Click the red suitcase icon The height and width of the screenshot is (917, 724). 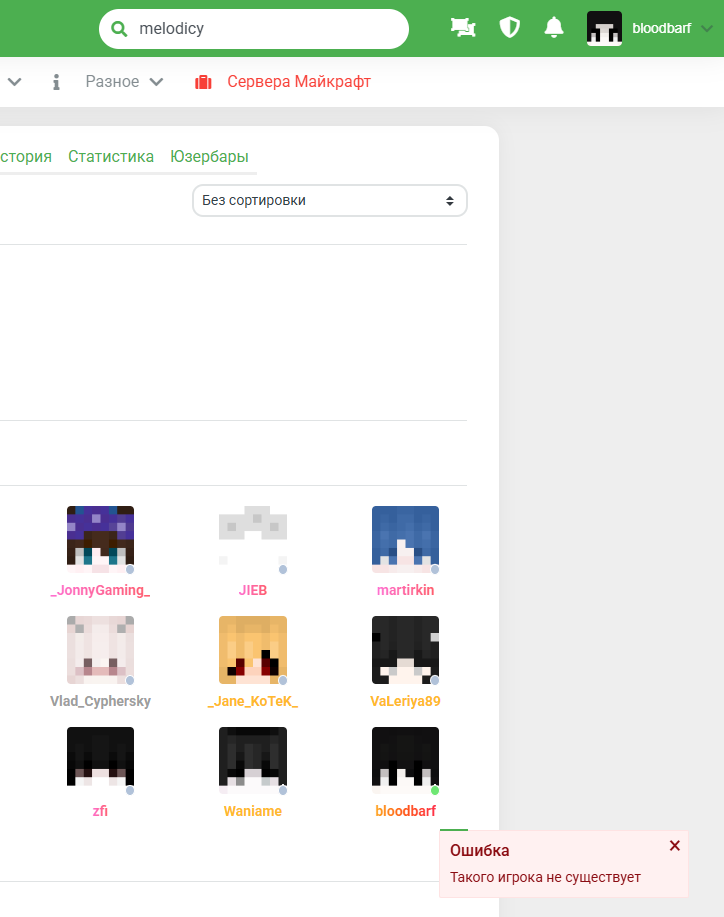[x=203, y=82]
